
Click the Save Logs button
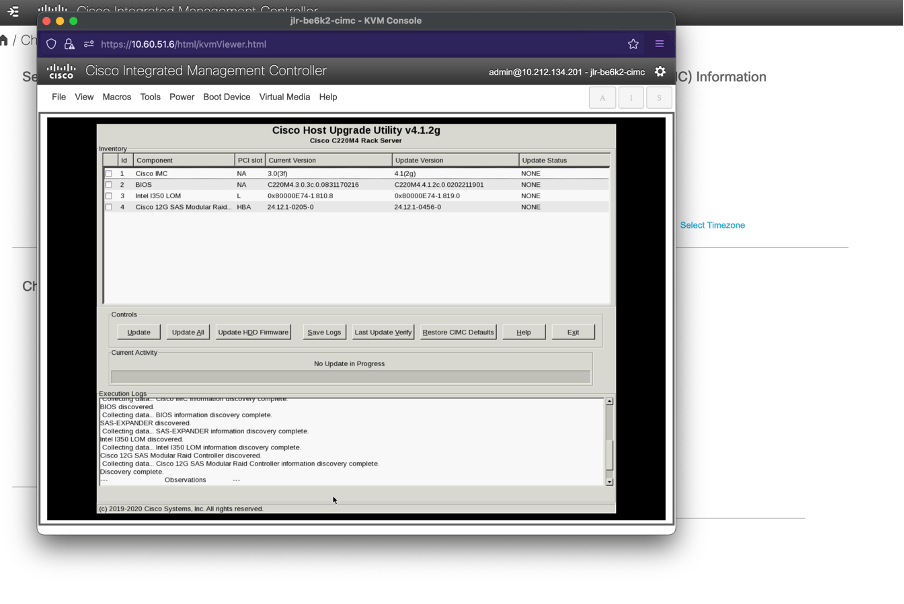(324, 332)
